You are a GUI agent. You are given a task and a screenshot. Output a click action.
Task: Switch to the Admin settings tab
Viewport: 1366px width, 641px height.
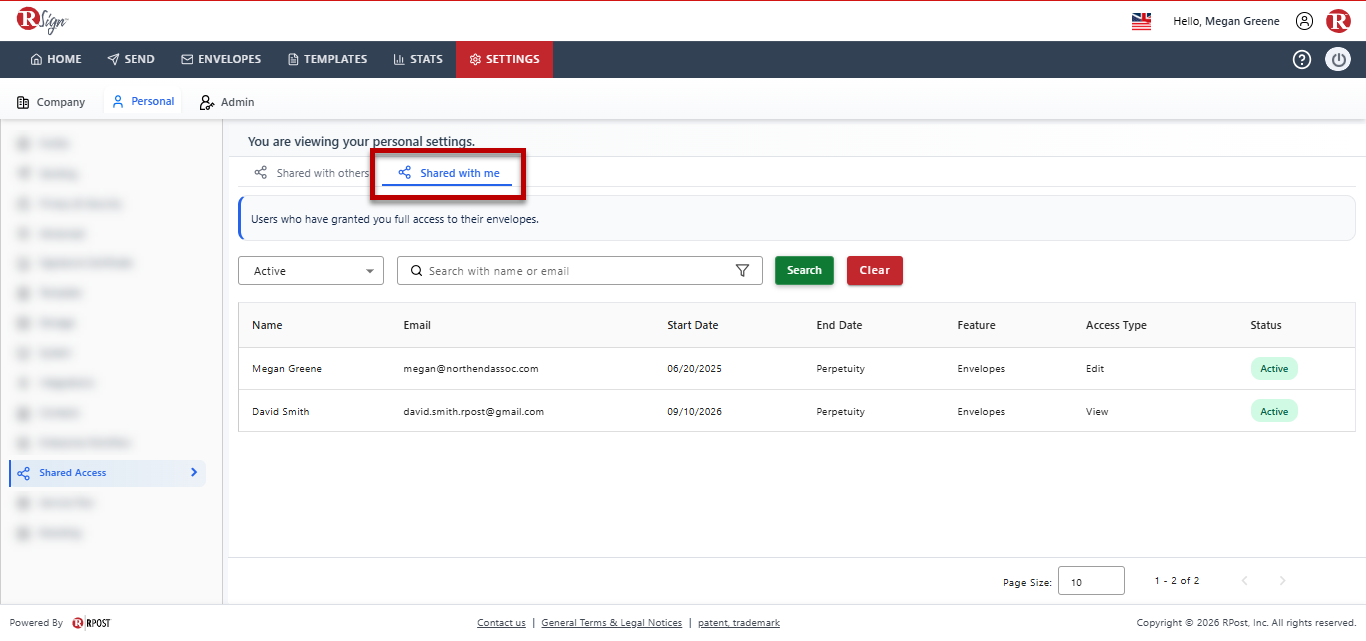tap(227, 102)
